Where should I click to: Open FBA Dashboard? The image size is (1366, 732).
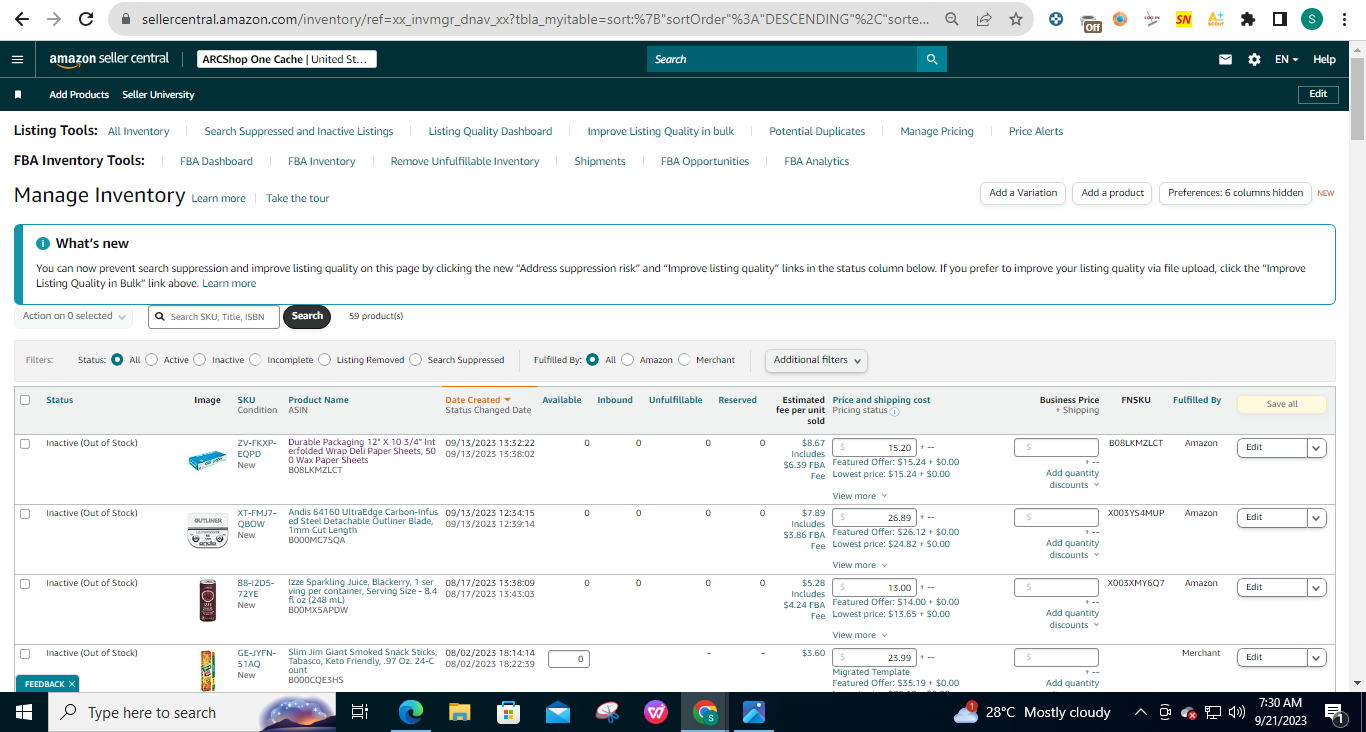[x=216, y=161]
